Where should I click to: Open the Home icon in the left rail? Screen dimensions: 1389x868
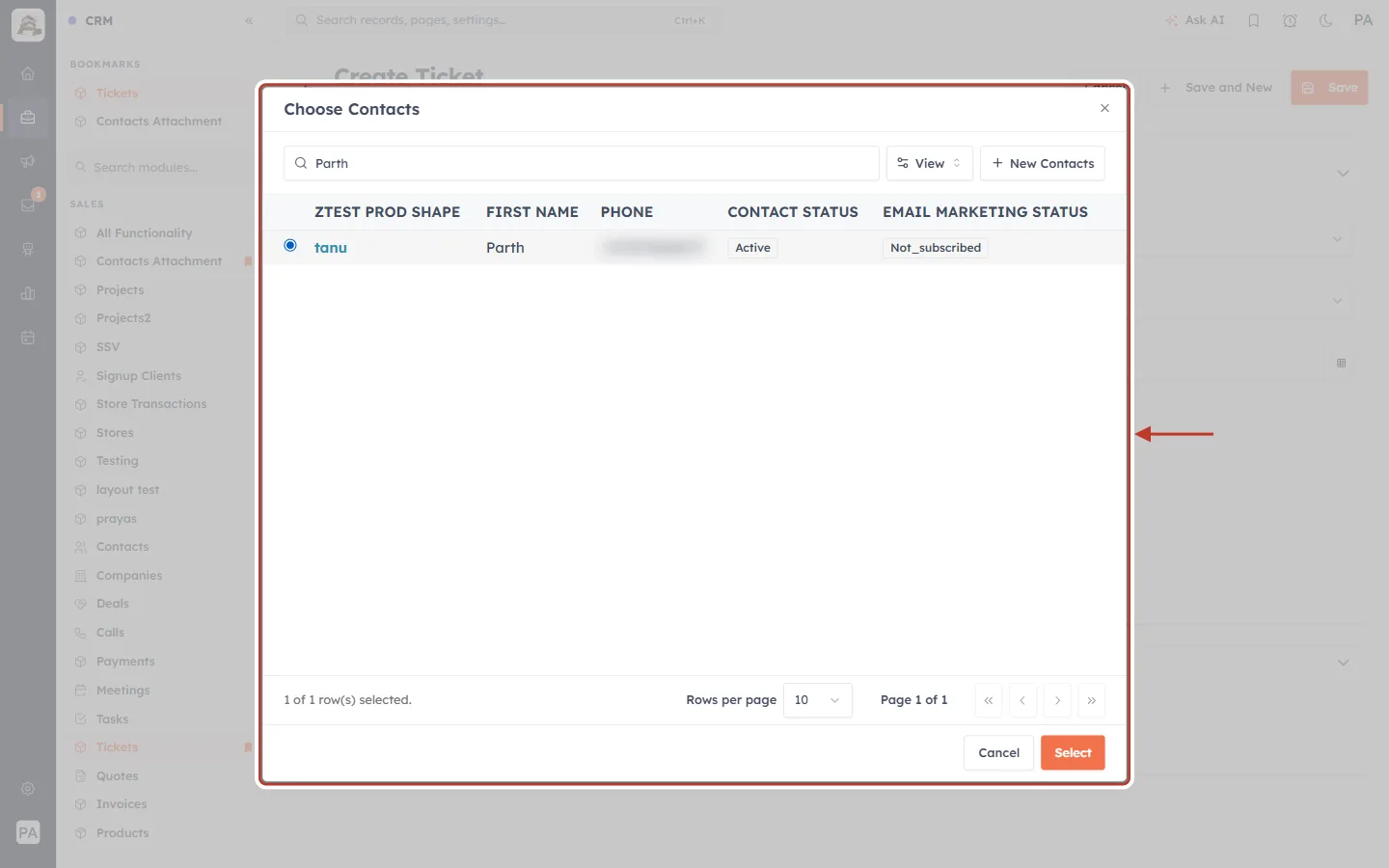pyautogui.click(x=28, y=73)
